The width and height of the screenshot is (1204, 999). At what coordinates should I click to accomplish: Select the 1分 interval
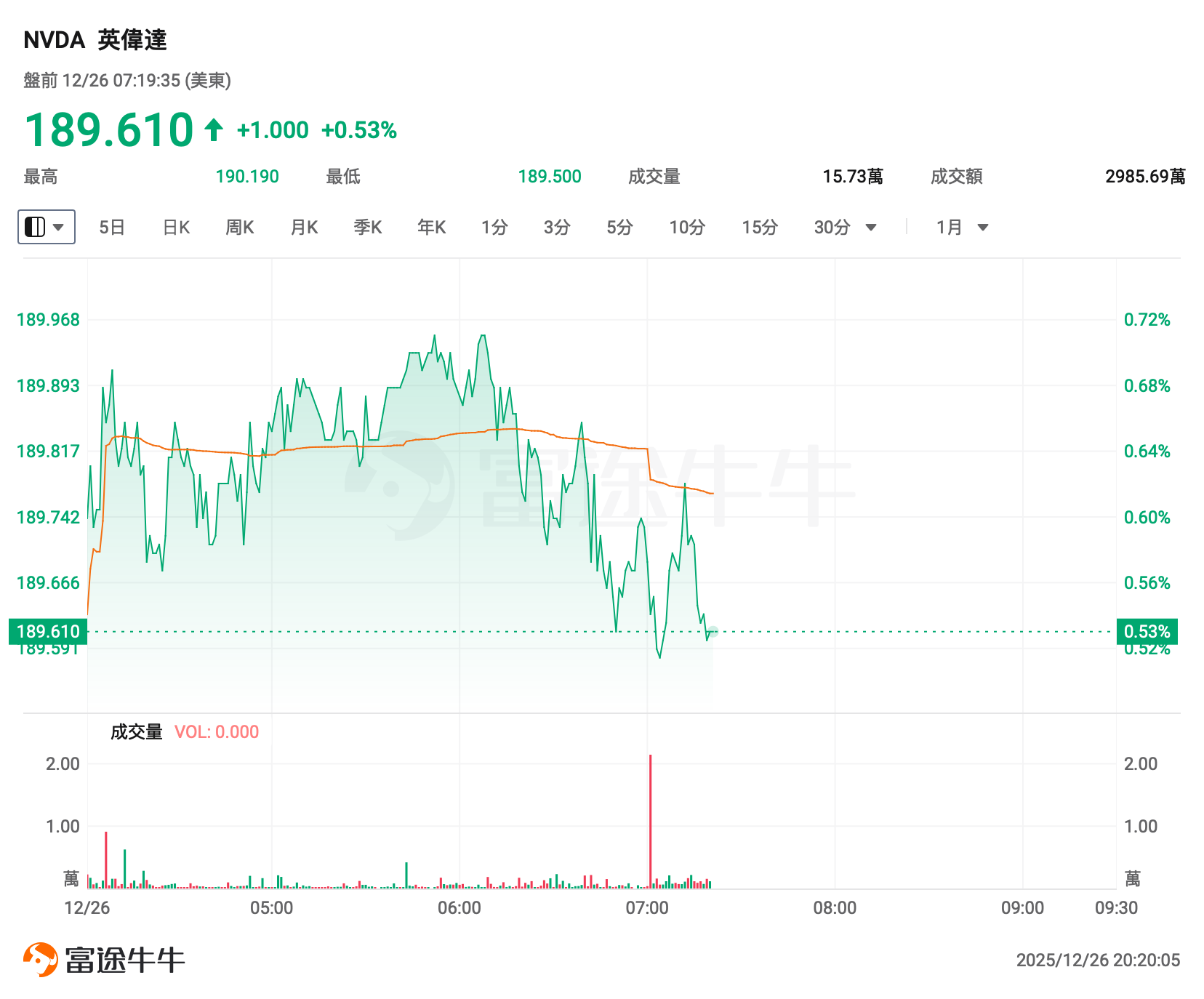tap(494, 228)
